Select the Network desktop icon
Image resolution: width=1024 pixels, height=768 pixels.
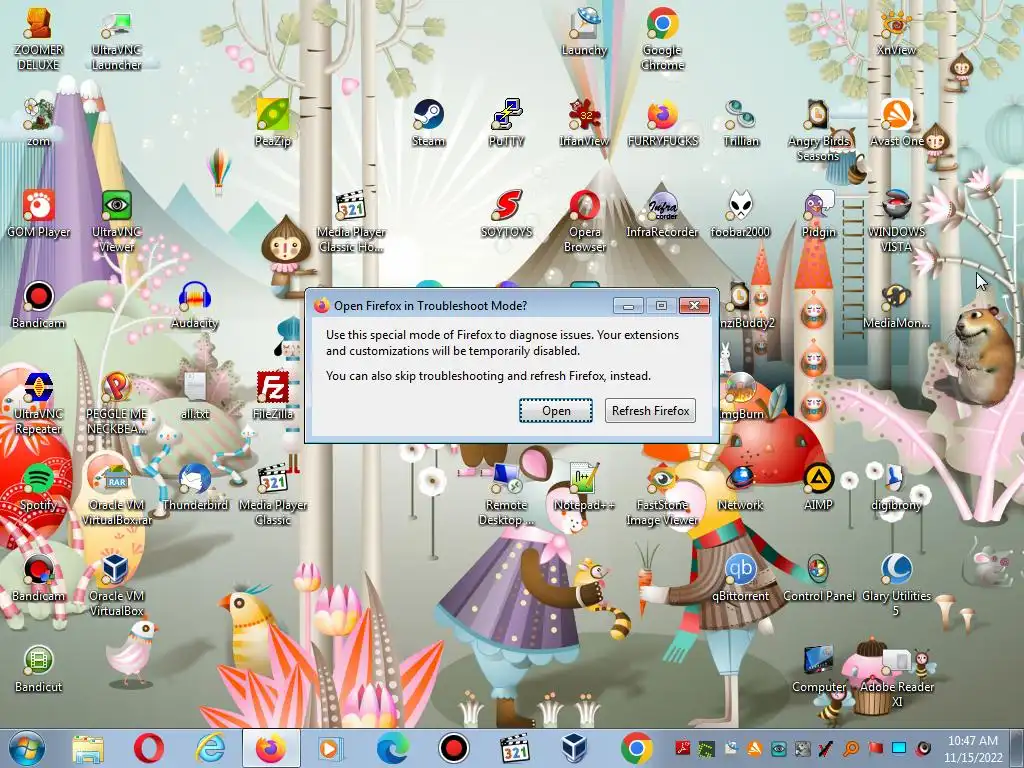tap(741, 486)
